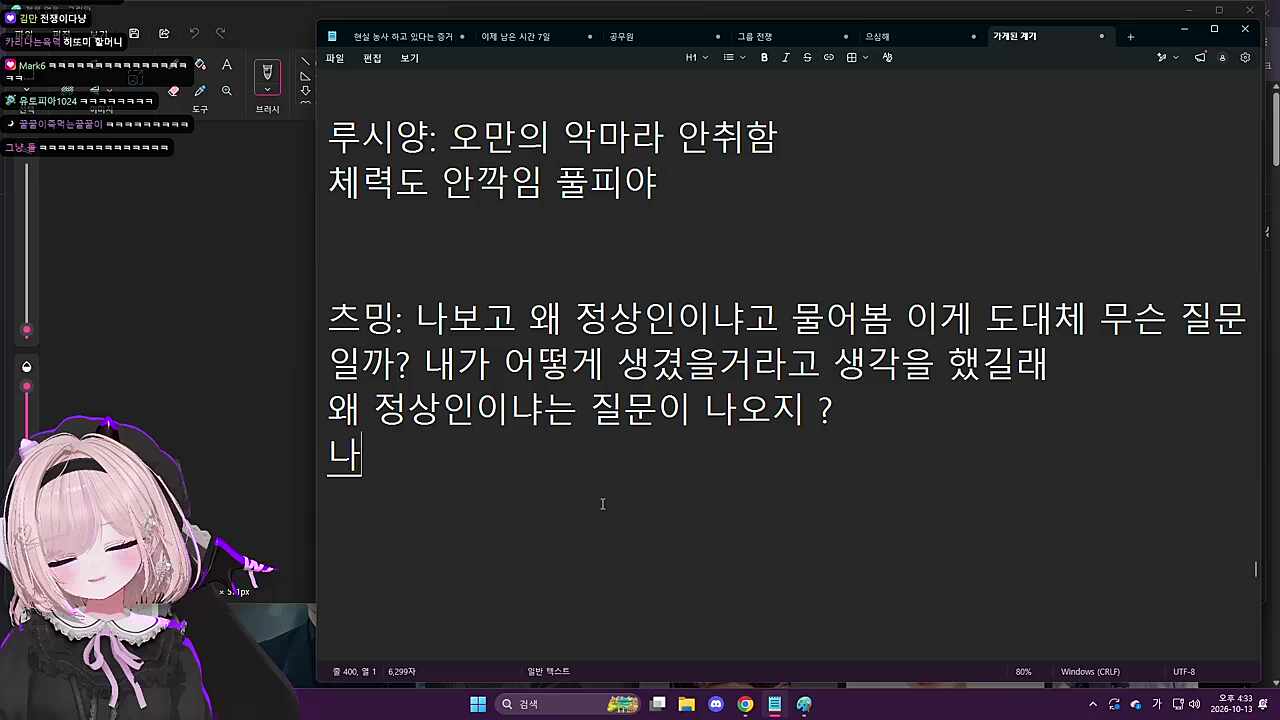1280x720 pixels.
Task: Change the UTF-8 encoding setting
Action: click(1184, 672)
